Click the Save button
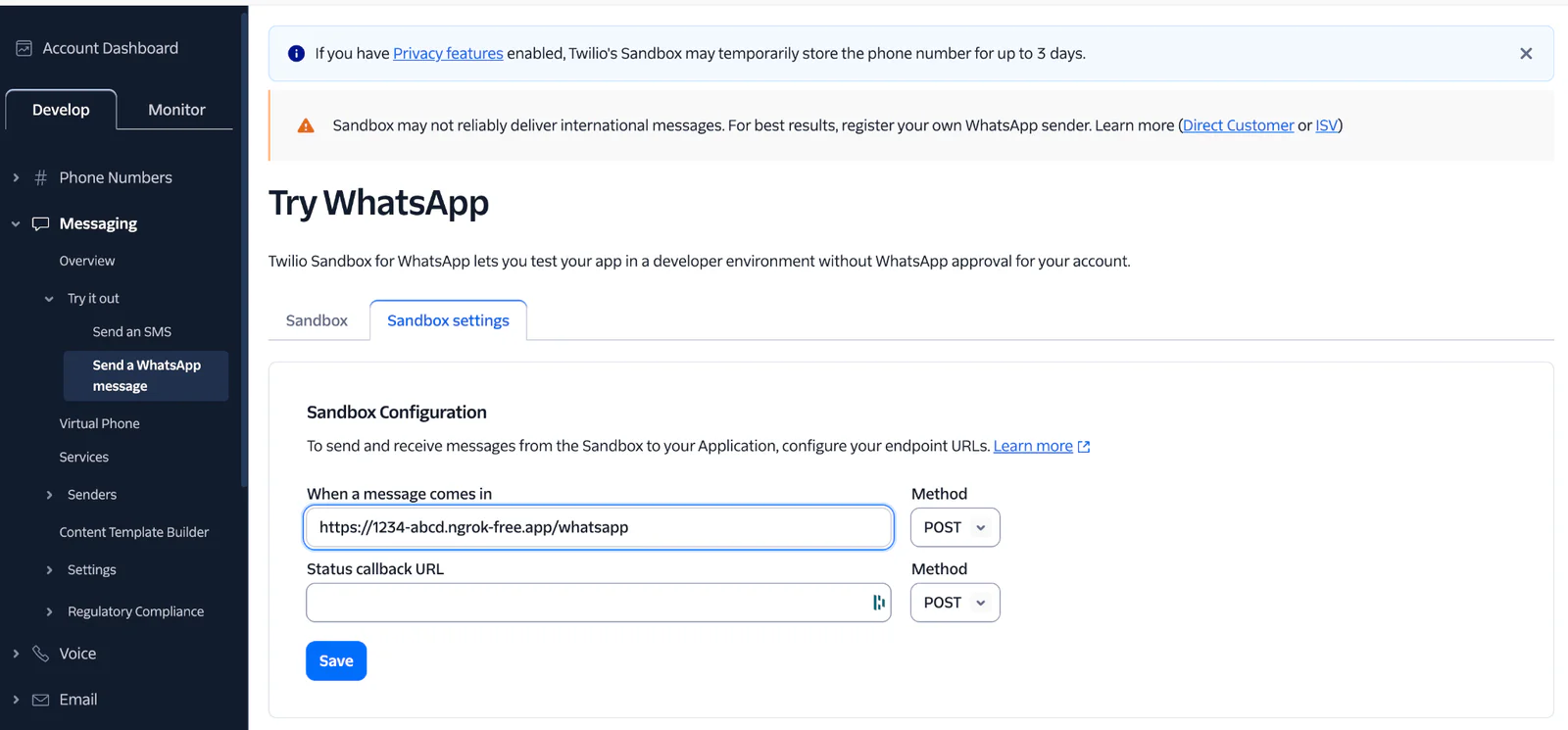The height and width of the screenshot is (730, 1568). click(x=336, y=661)
